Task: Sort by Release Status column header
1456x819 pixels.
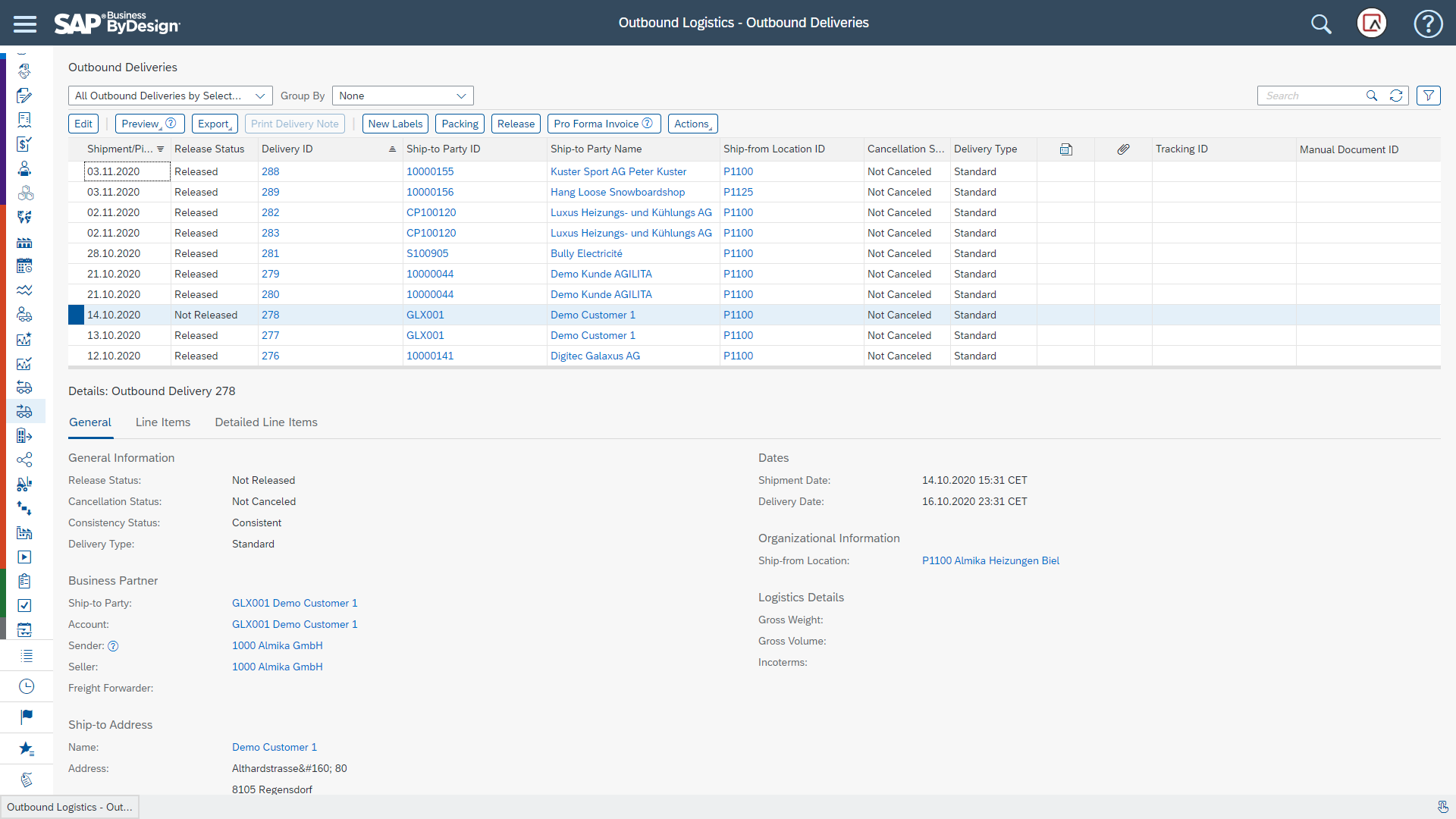Action: 209,149
